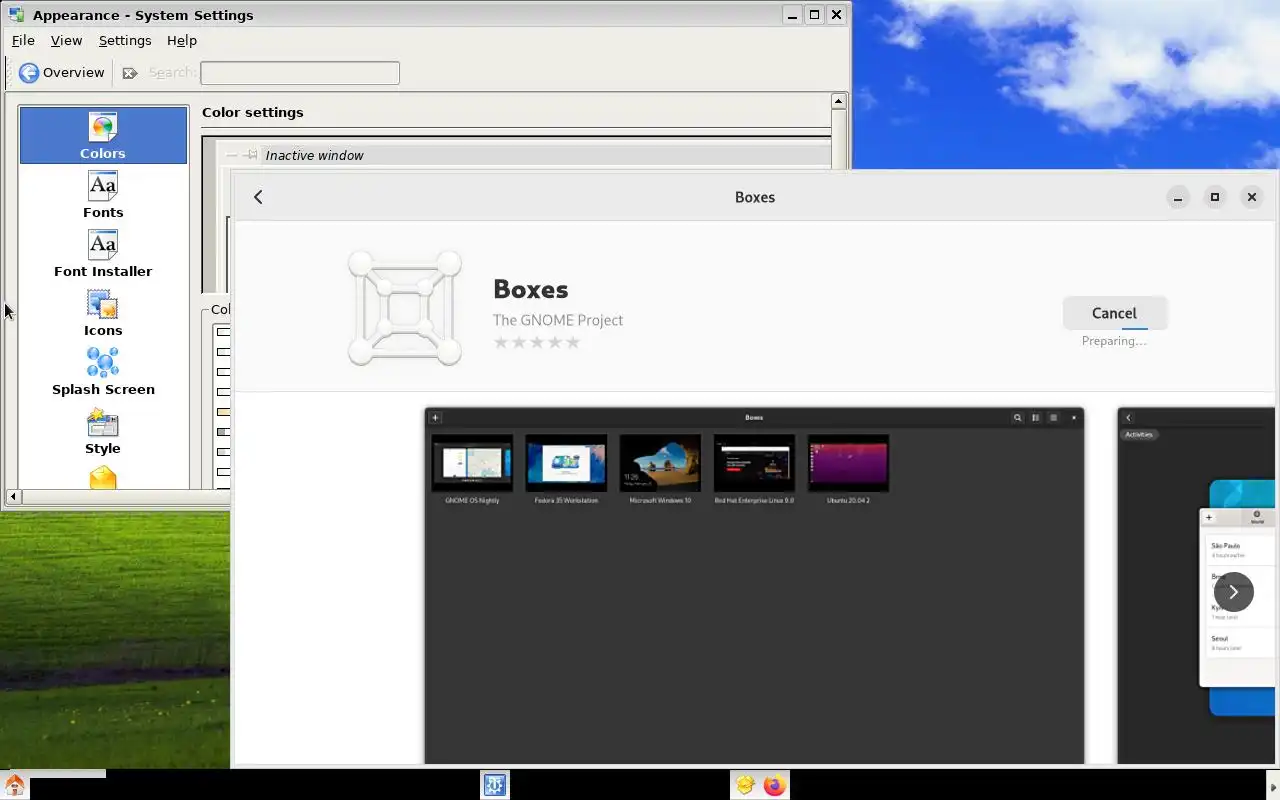
Task: Open the second partially visible screenshot
Action: pyautogui.click(x=1196, y=585)
